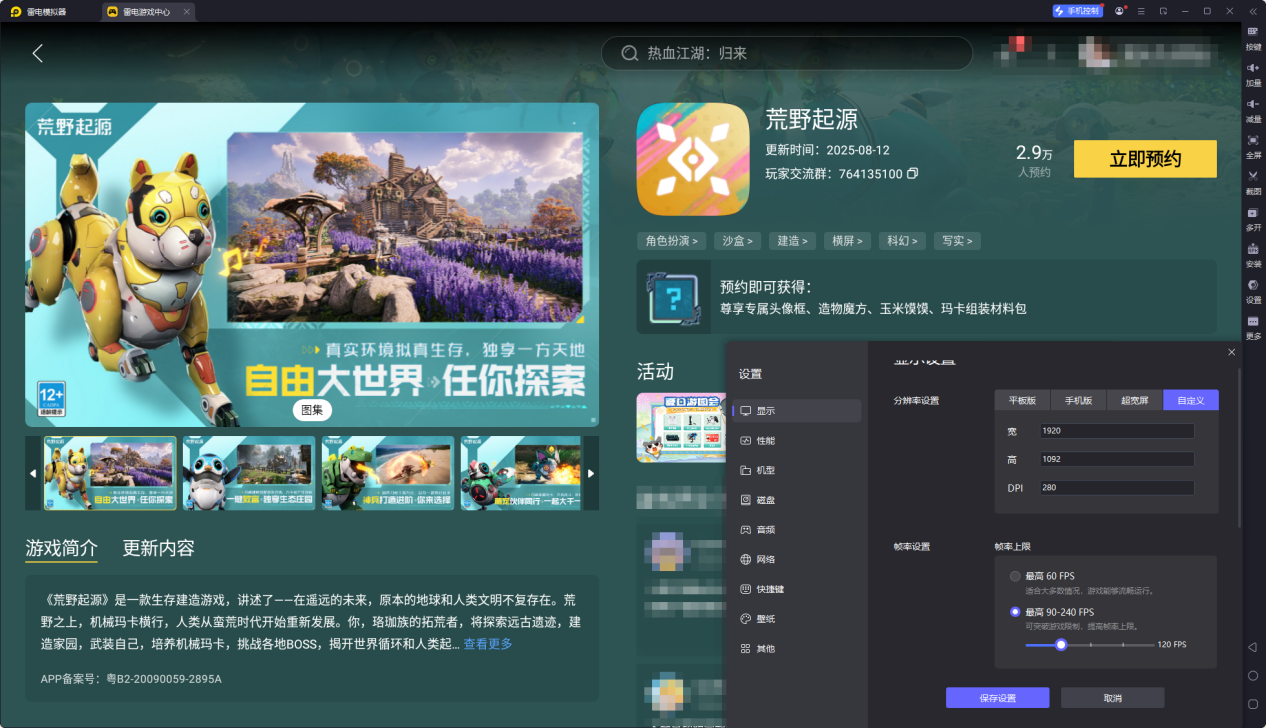Click the 热血江湖：归来 search box
Screen dimensions: 1266x728
tap(787, 53)
